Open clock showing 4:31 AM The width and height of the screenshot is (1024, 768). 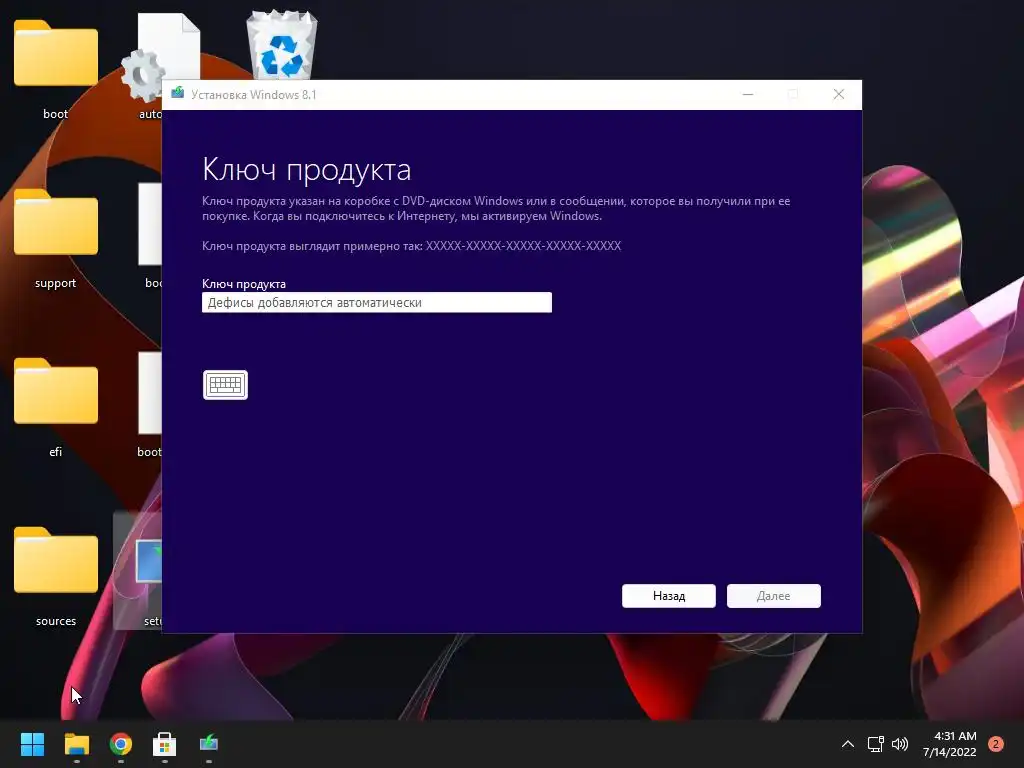pos(950,744)
